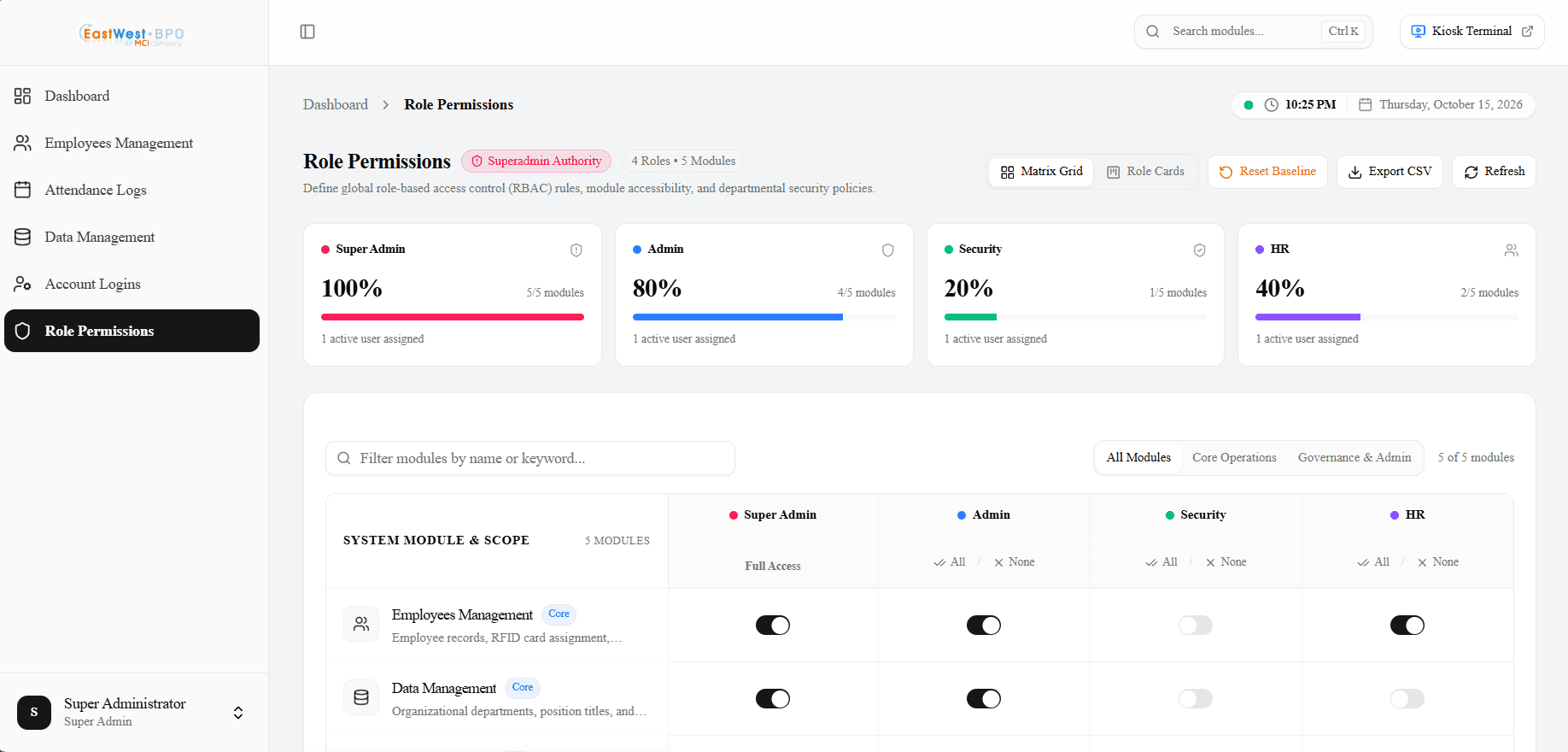The height and width of the screenshot is (752, 1568).
Task: Click the Attendance Logs calendar icon
Action: (x=23, y=190)
